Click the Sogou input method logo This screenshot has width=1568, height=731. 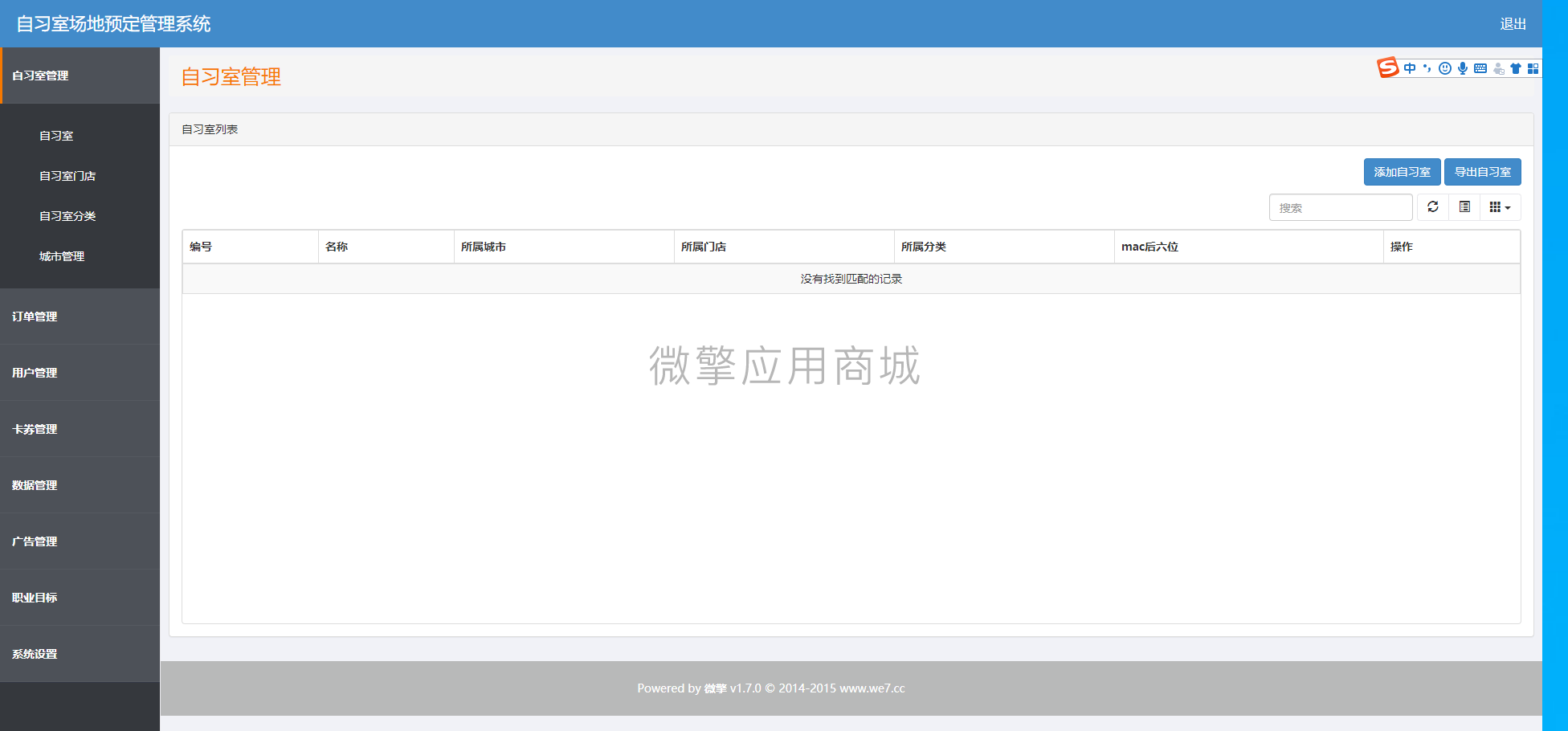1387,68
